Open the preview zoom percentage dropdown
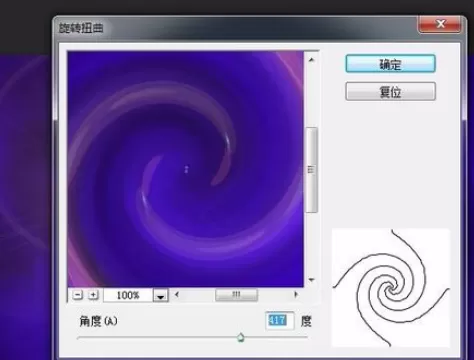The image size is (474, 360). 161,295
